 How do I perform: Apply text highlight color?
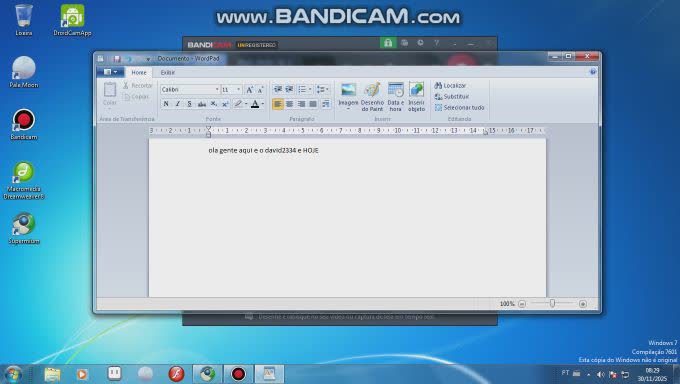pyautogui.click(x=238, y=104)
